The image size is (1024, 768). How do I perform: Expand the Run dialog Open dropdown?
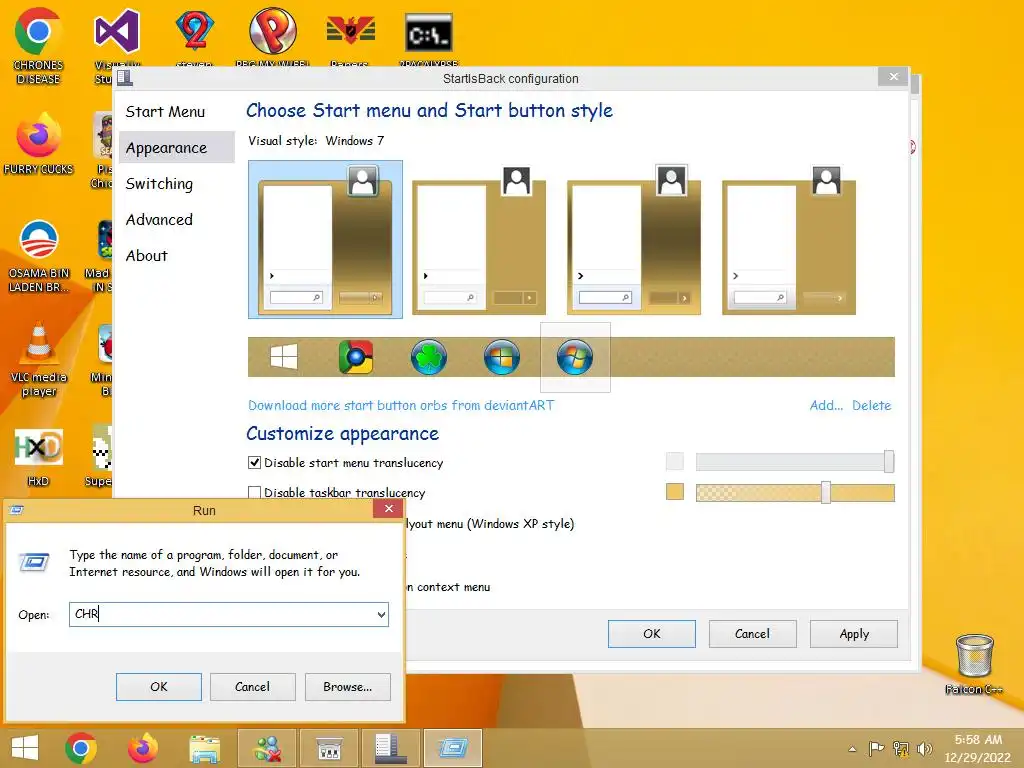381,615
